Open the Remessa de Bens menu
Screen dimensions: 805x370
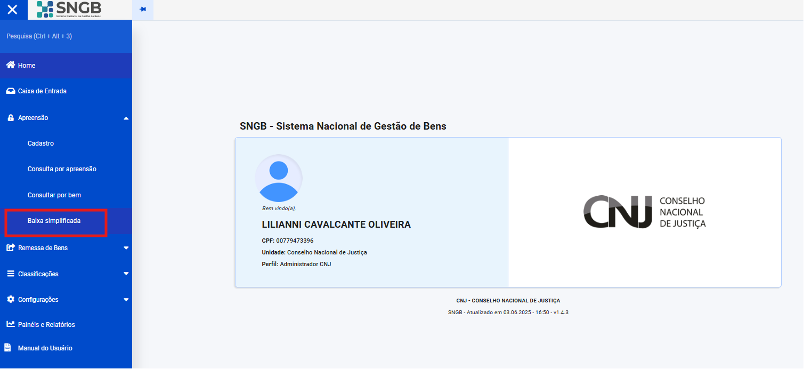66,247
